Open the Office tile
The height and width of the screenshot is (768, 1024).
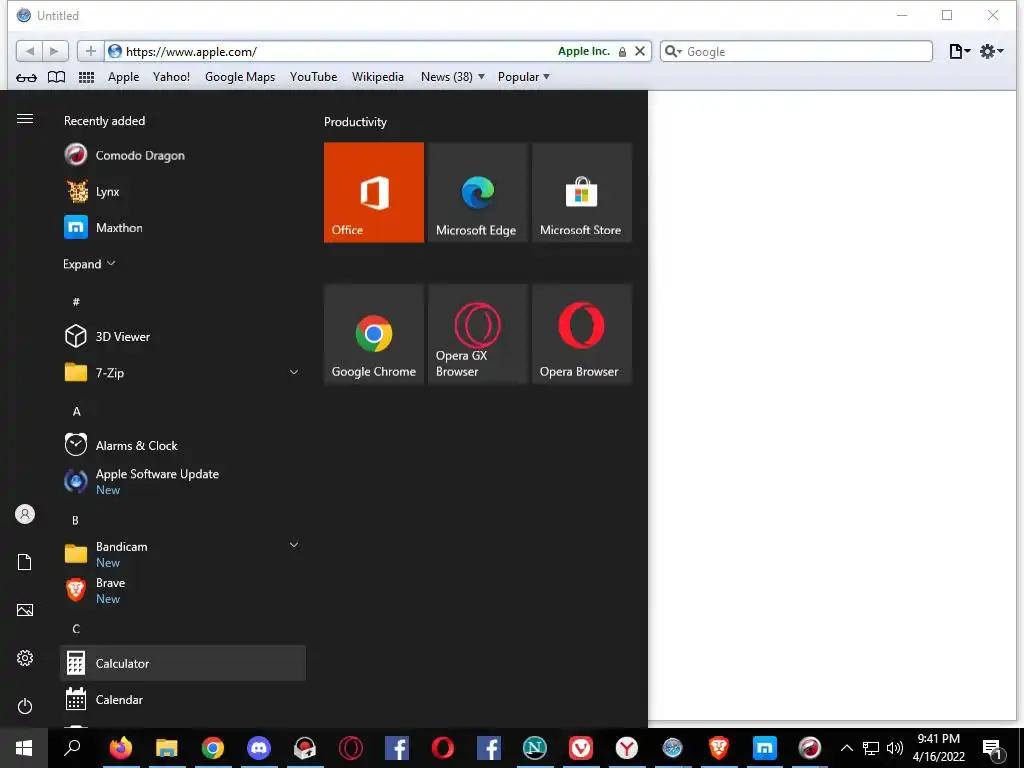pyautogui.click(x=374, y=192)
